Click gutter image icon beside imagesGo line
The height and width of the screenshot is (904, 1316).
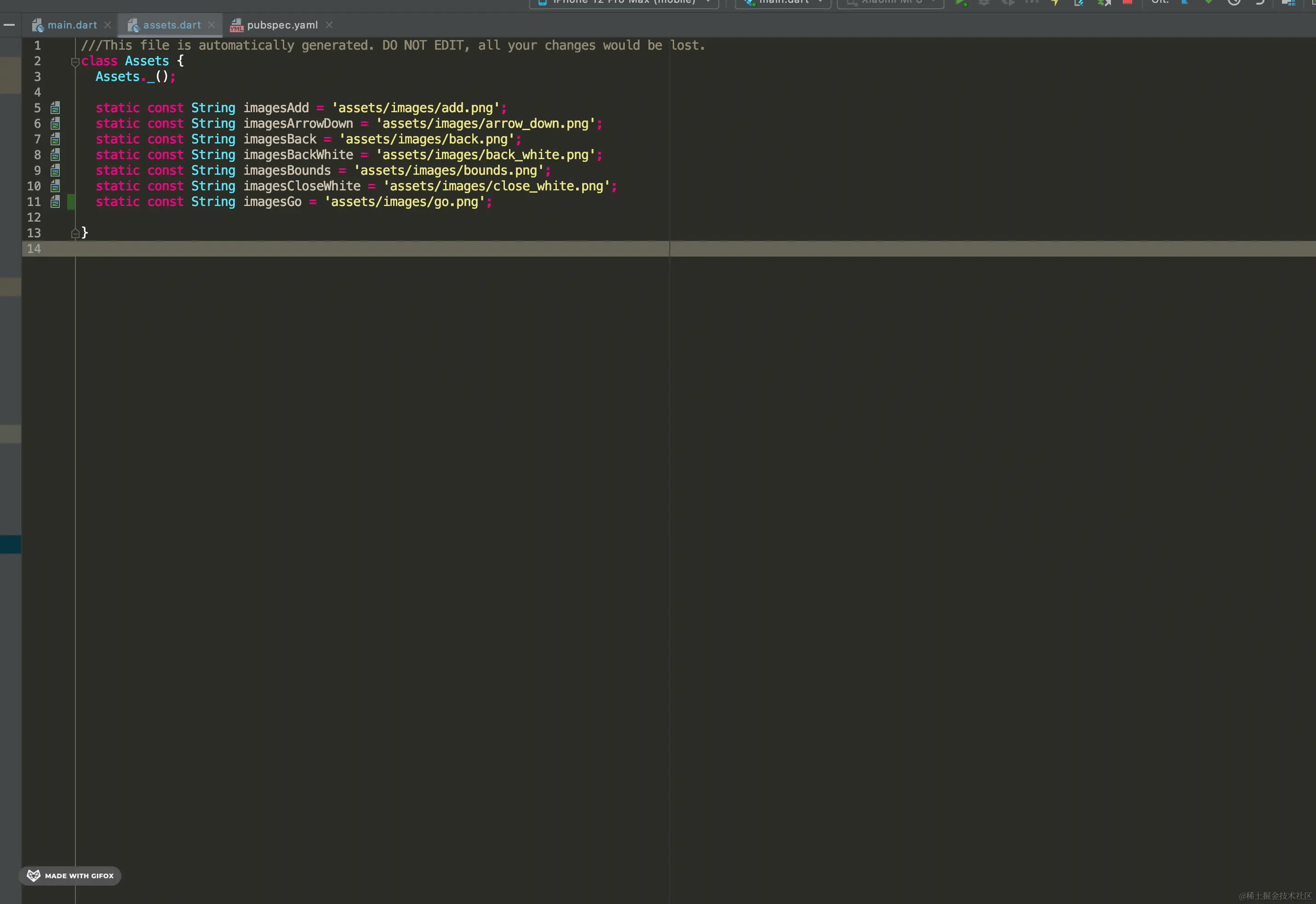pos(55,202)
